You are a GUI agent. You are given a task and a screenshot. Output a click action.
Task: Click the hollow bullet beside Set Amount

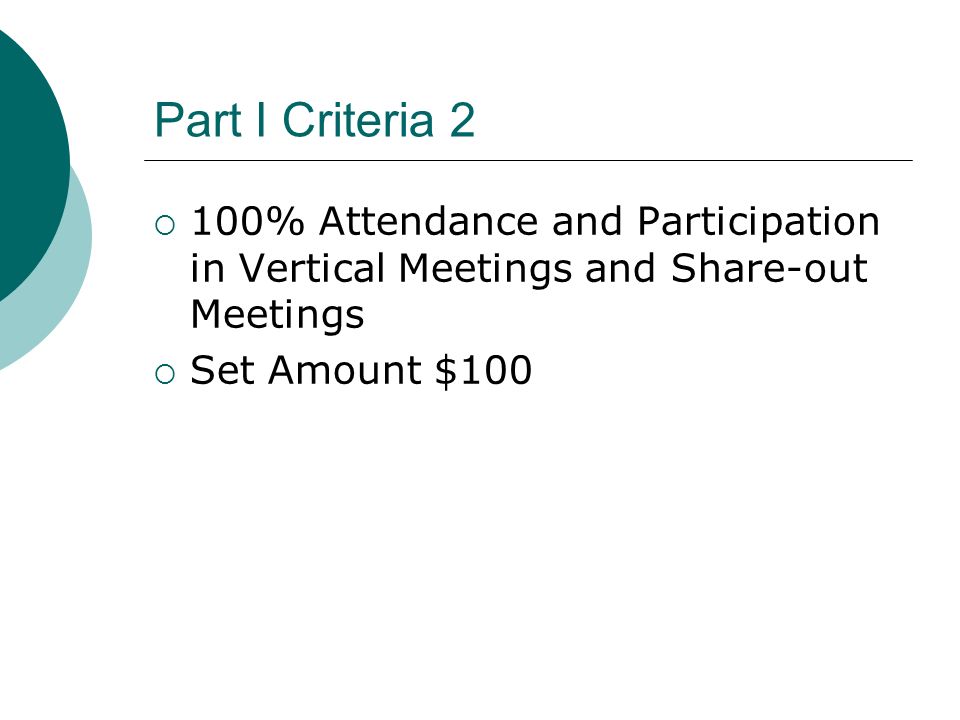tap(165, 374)
